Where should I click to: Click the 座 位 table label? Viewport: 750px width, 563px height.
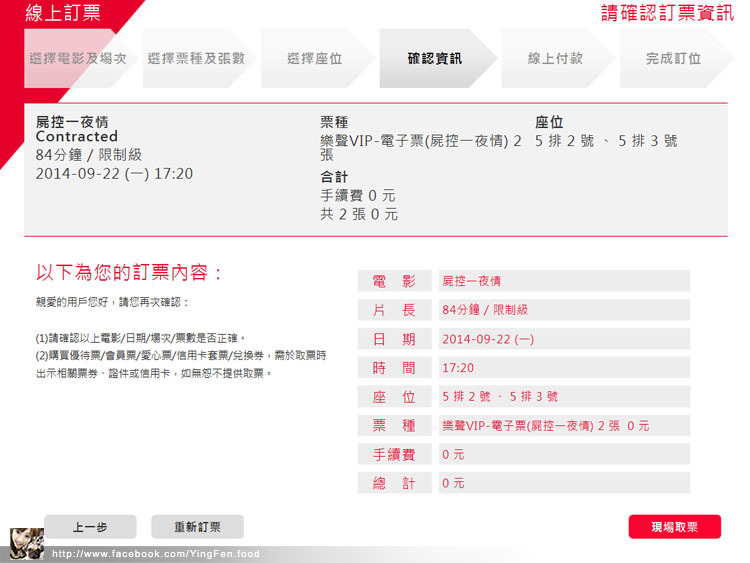pyautogui.click(x=394, y=397)
